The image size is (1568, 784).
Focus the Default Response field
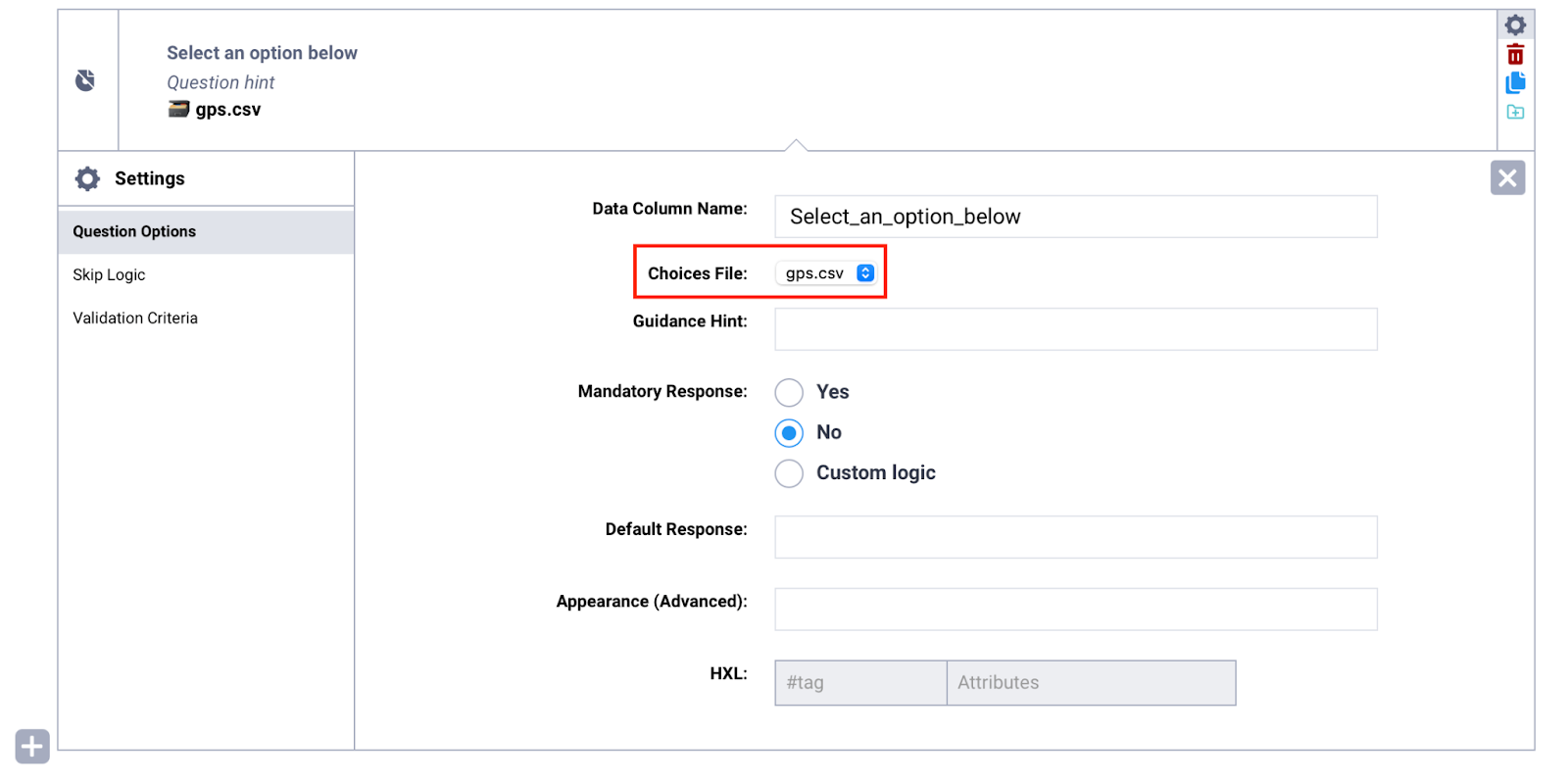pos(1075,537)
